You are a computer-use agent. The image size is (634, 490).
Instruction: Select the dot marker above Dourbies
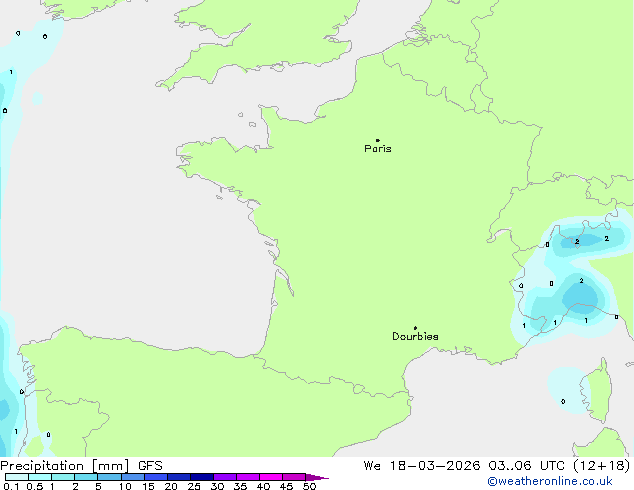[x=415, y=328]
